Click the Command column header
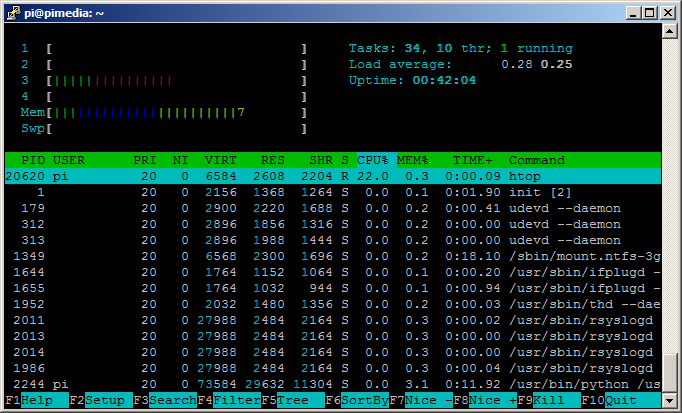This screenshot has width=682, height=413. tap(537, 160)
